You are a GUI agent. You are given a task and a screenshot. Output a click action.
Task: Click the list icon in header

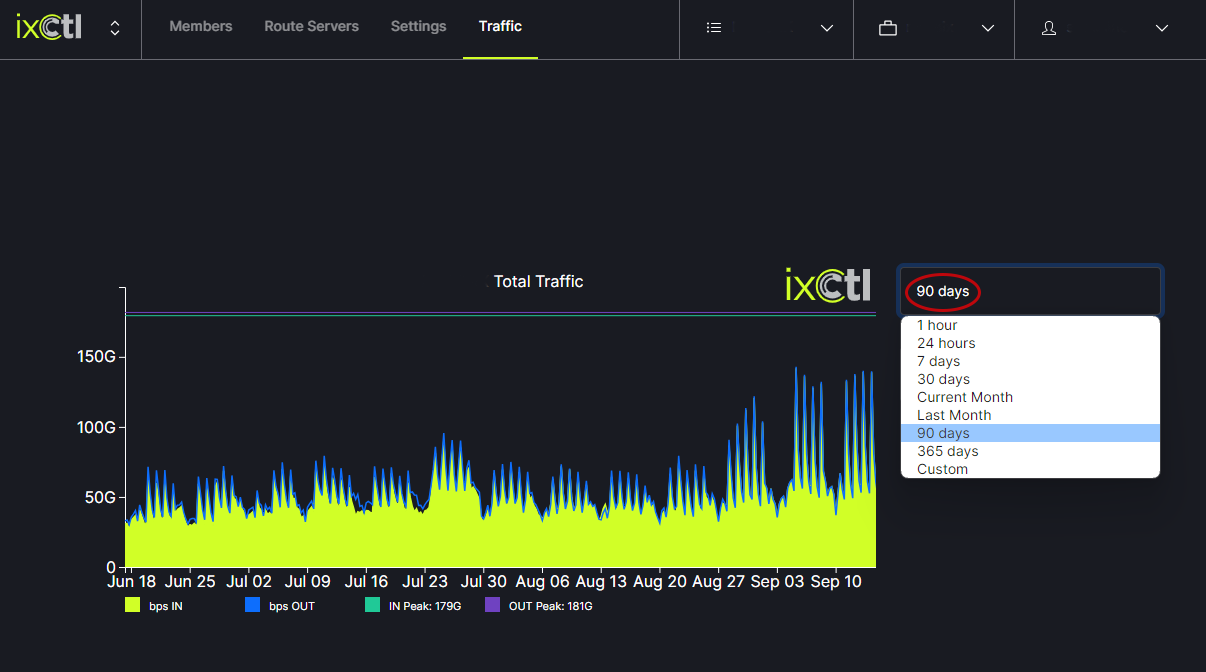tap(714, 28)
